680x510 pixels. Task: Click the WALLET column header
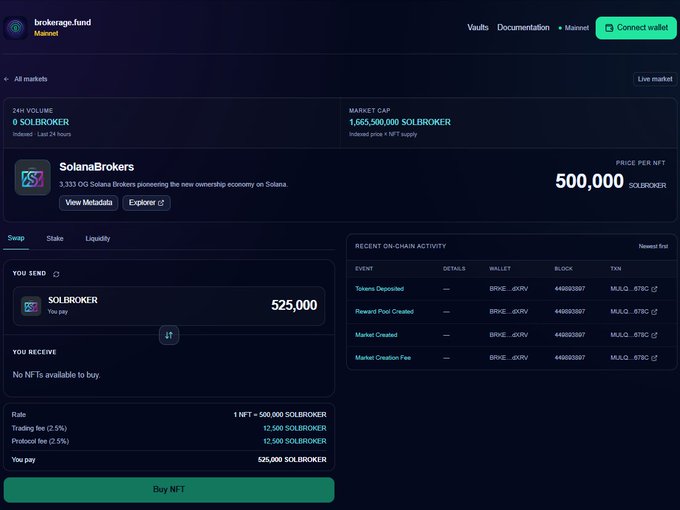[x=500, y=269]
